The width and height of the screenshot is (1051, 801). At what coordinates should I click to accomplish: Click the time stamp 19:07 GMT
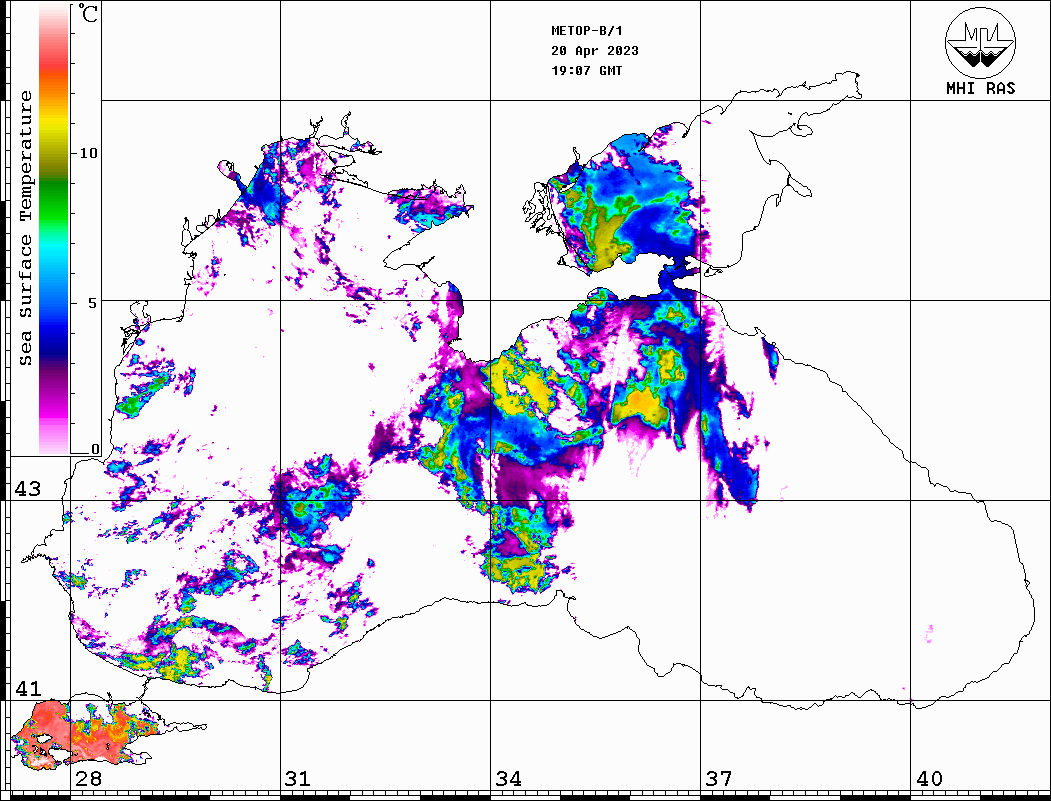(x=587, y=70)
